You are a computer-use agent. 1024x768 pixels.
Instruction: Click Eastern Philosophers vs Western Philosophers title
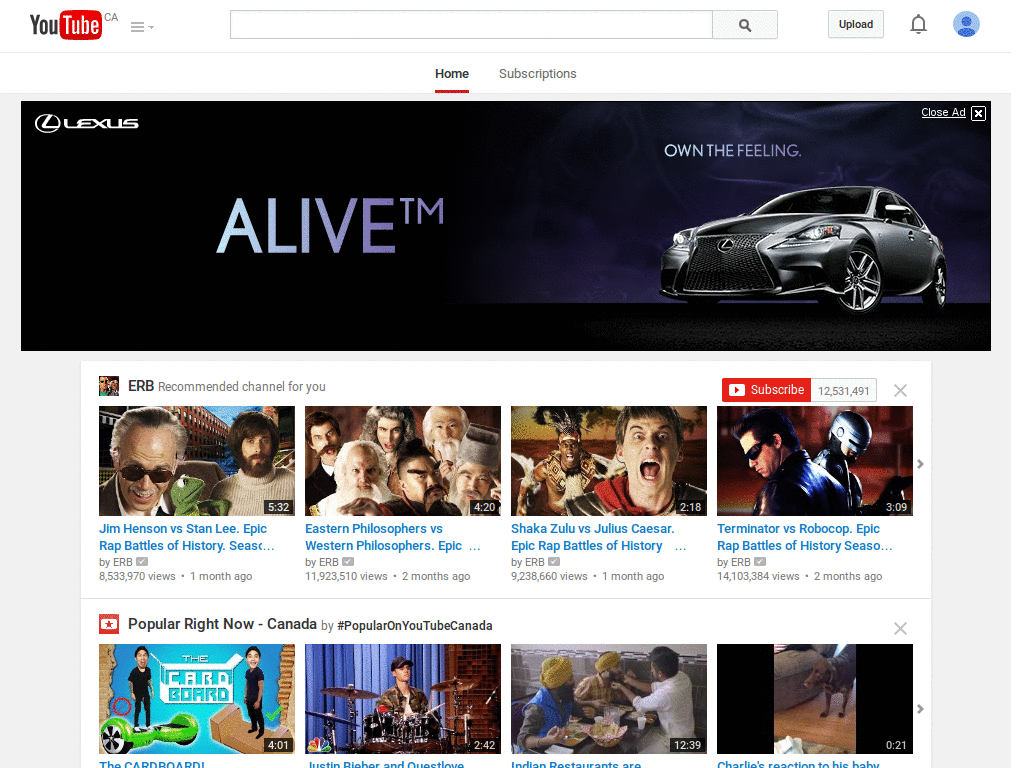[392, 537]
